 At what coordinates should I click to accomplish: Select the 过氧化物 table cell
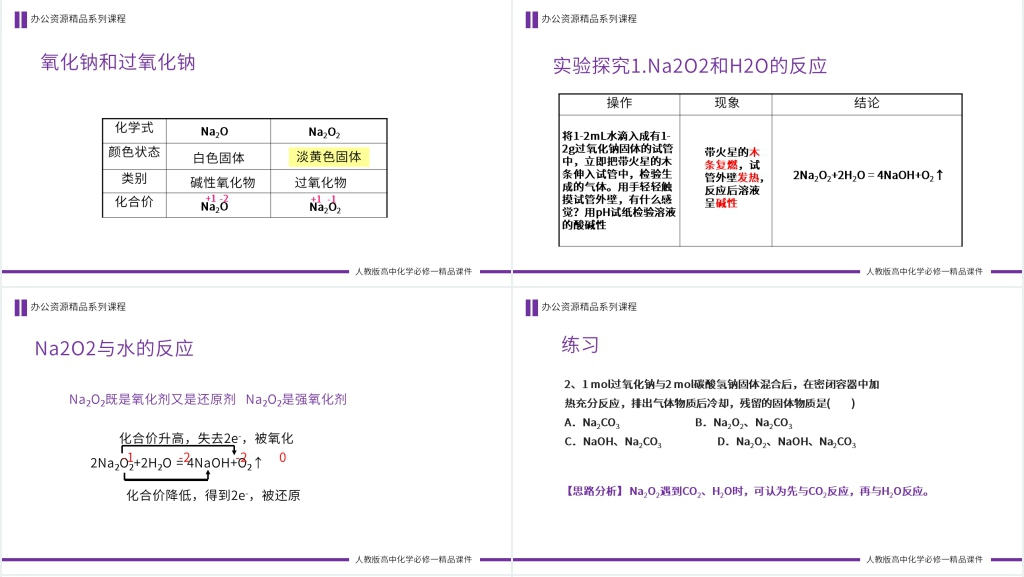pyautogui.click(x=320, y=182)
